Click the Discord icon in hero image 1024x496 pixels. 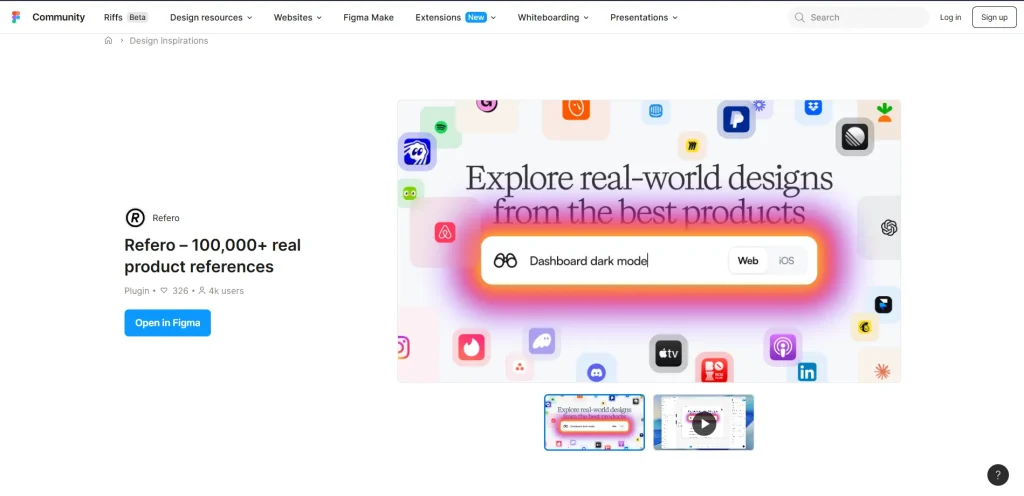[596, 373]
